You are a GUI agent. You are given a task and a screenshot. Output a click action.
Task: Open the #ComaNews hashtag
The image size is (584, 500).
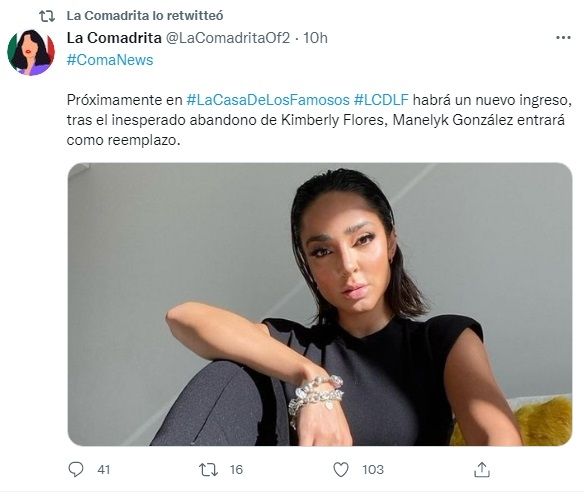(110, 60)
